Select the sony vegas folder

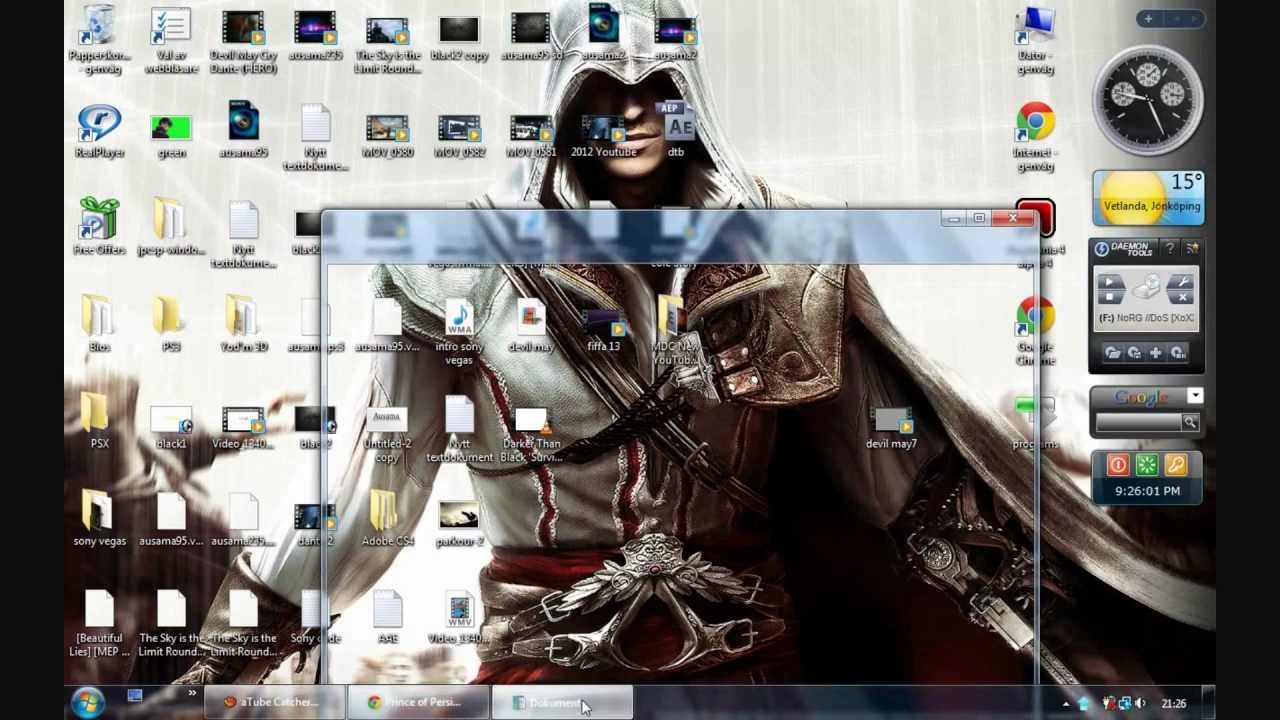pos(99,518)
